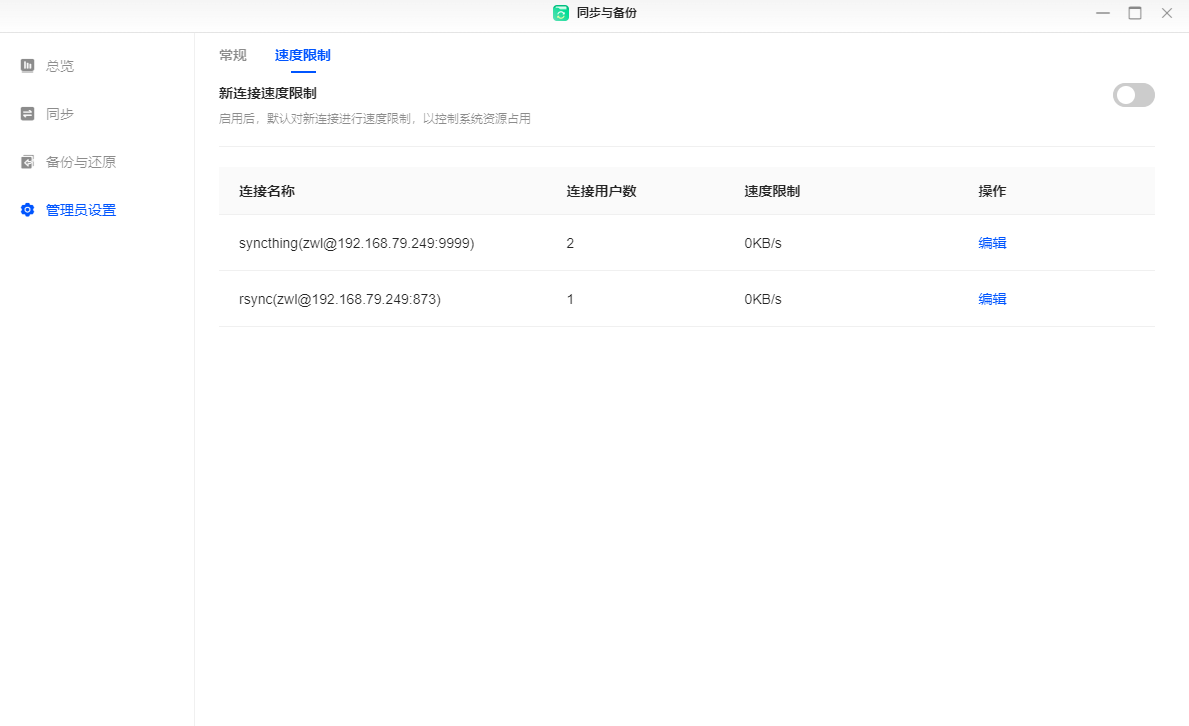Click the 管理员设置 gear icon
This screenshot has height=726, width=1189.
27,210
